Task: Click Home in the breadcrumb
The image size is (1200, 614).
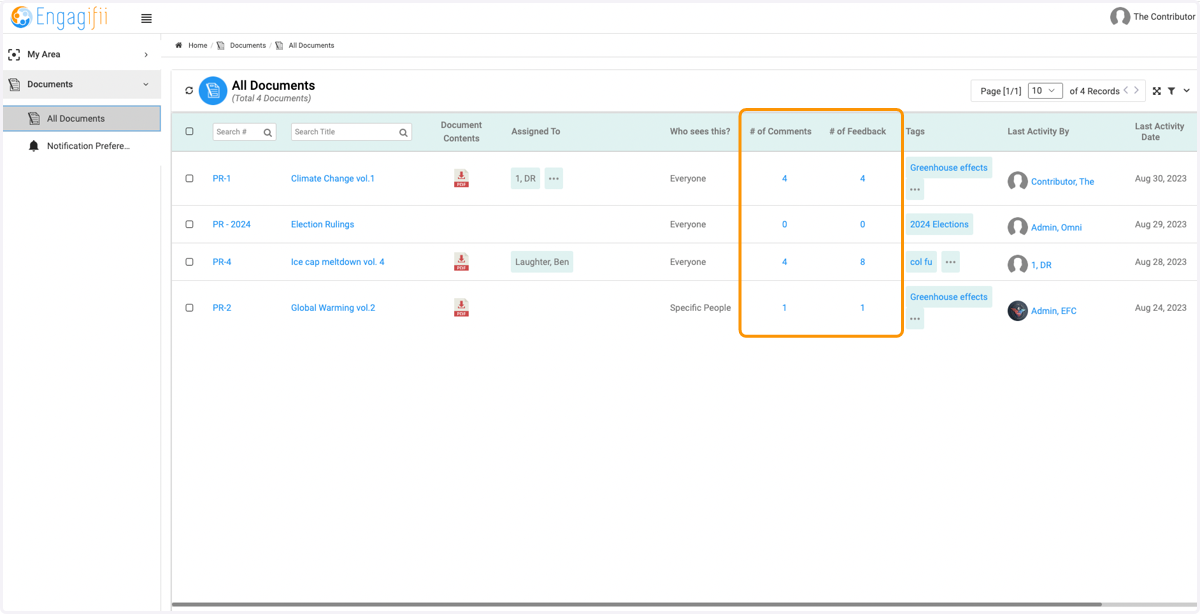Action: point(198,45)
